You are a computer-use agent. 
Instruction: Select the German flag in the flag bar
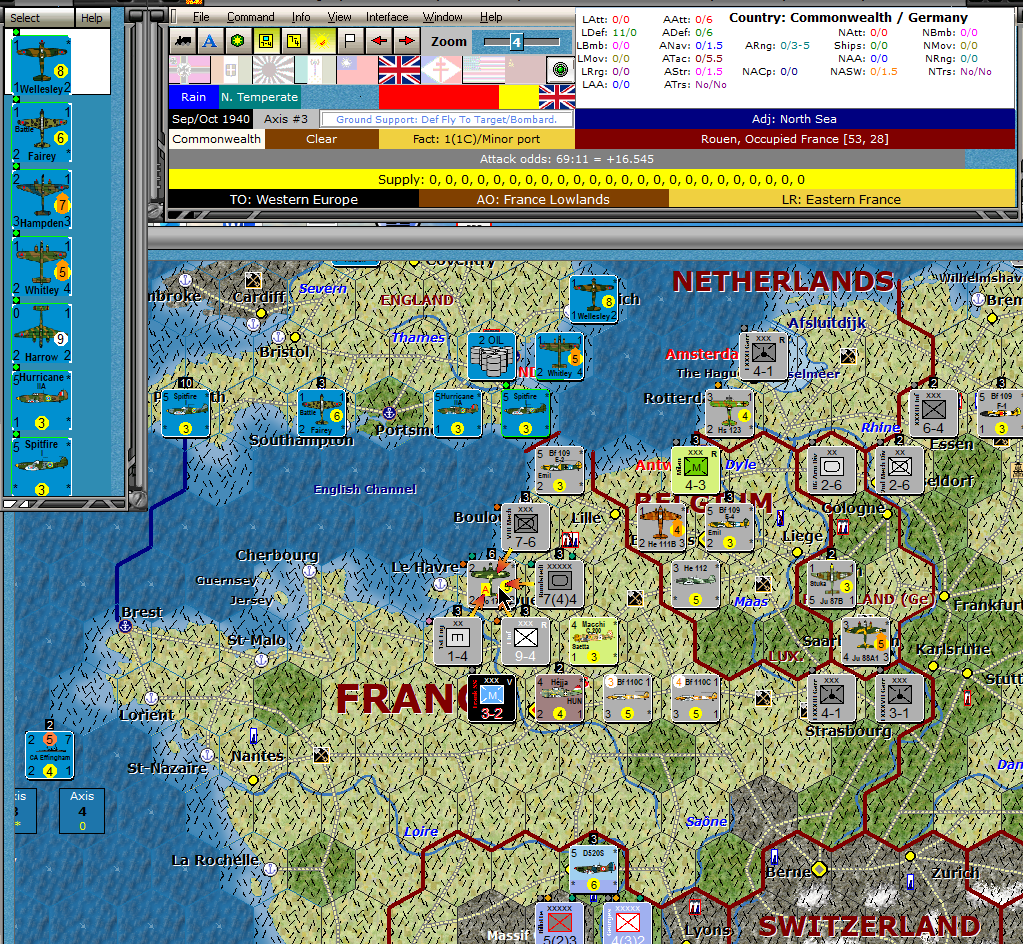[x=189, y=70]
